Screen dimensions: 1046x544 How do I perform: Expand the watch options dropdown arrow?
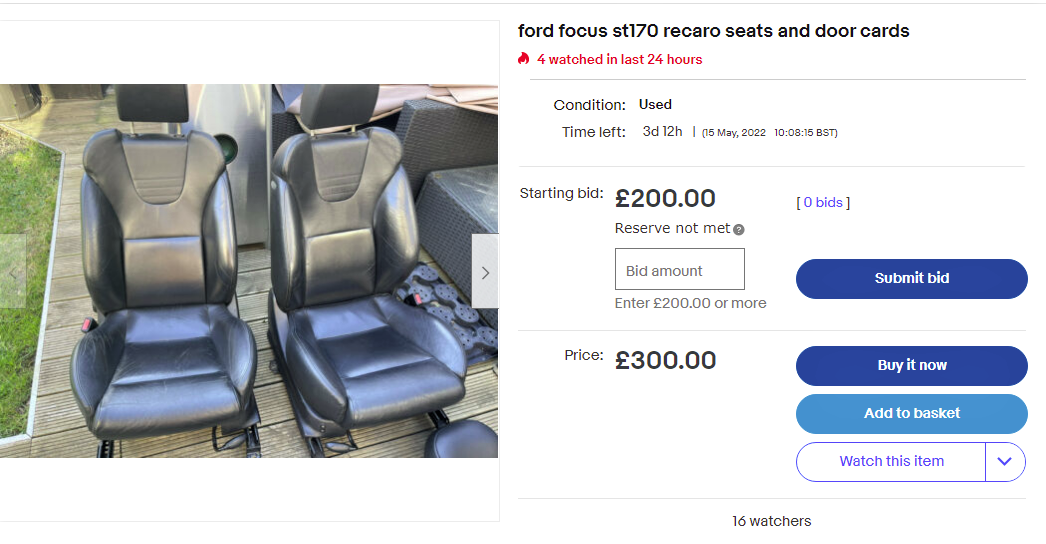coord(1005,462)
